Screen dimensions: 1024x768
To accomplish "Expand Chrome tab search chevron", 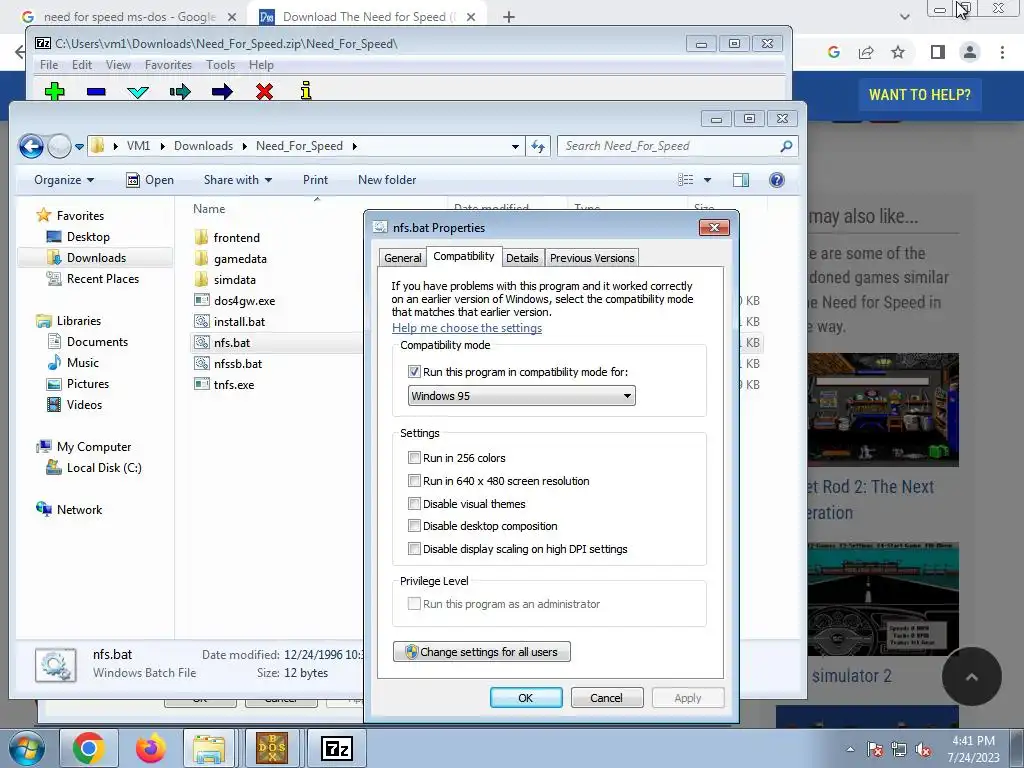I will pyautogui.click(x=904, y=17).
